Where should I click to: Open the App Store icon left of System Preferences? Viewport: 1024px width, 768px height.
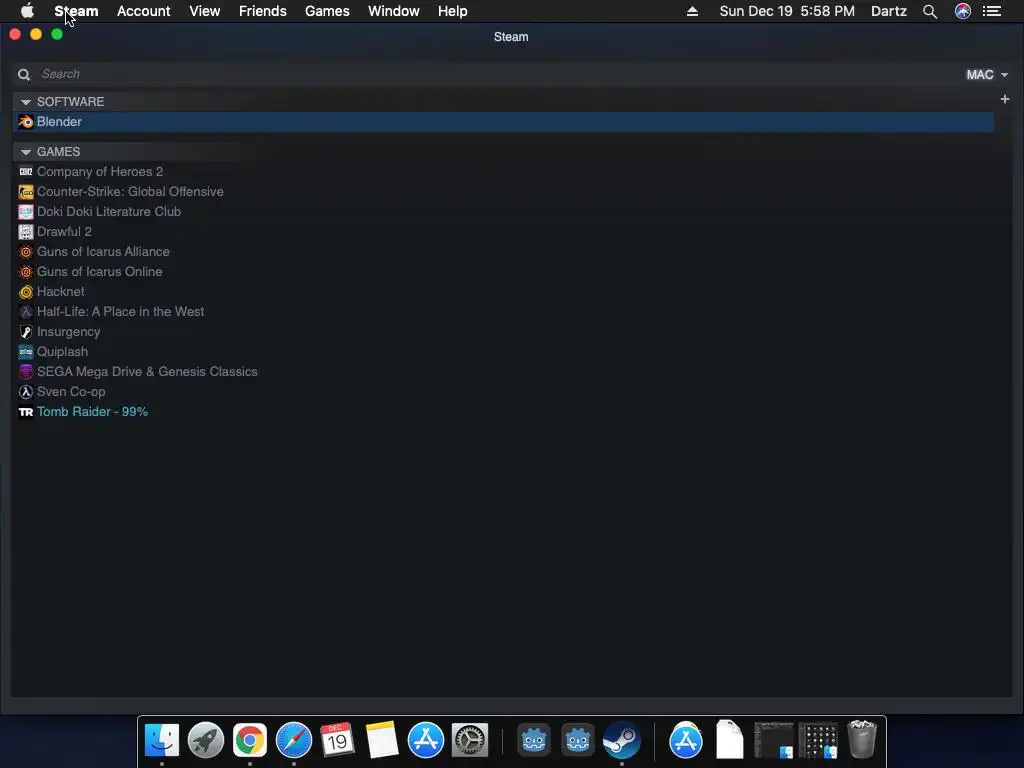click(426, 740)
